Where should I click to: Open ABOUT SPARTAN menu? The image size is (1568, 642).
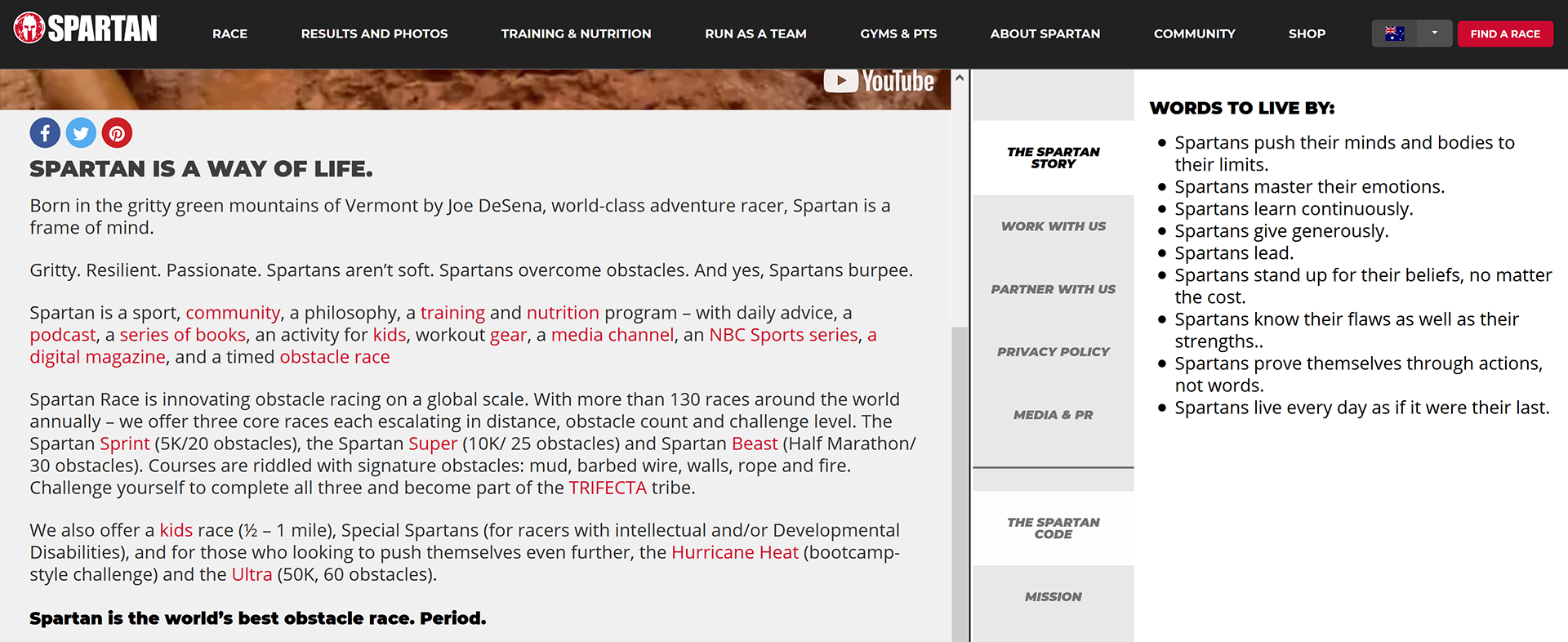[1045, 33]
